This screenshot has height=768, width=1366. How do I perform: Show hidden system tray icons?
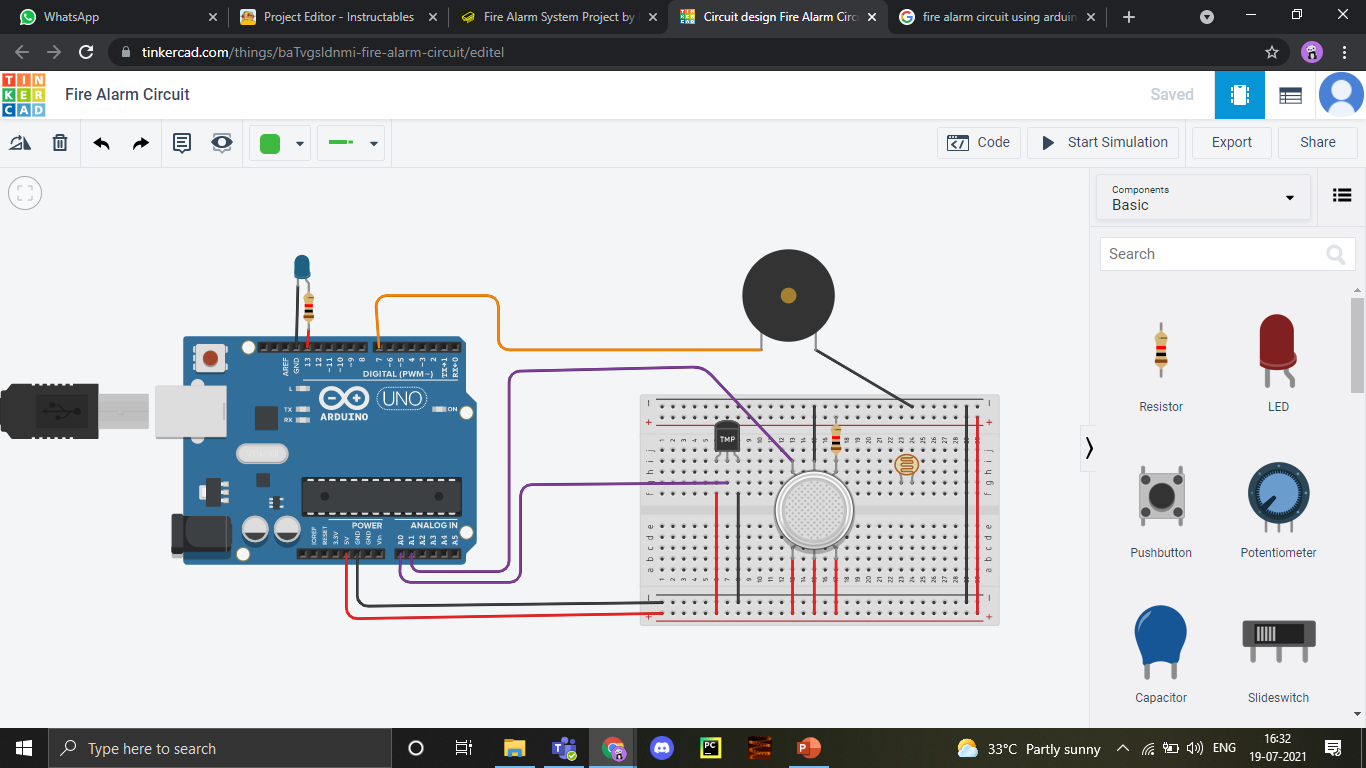tap(1122, 748)
